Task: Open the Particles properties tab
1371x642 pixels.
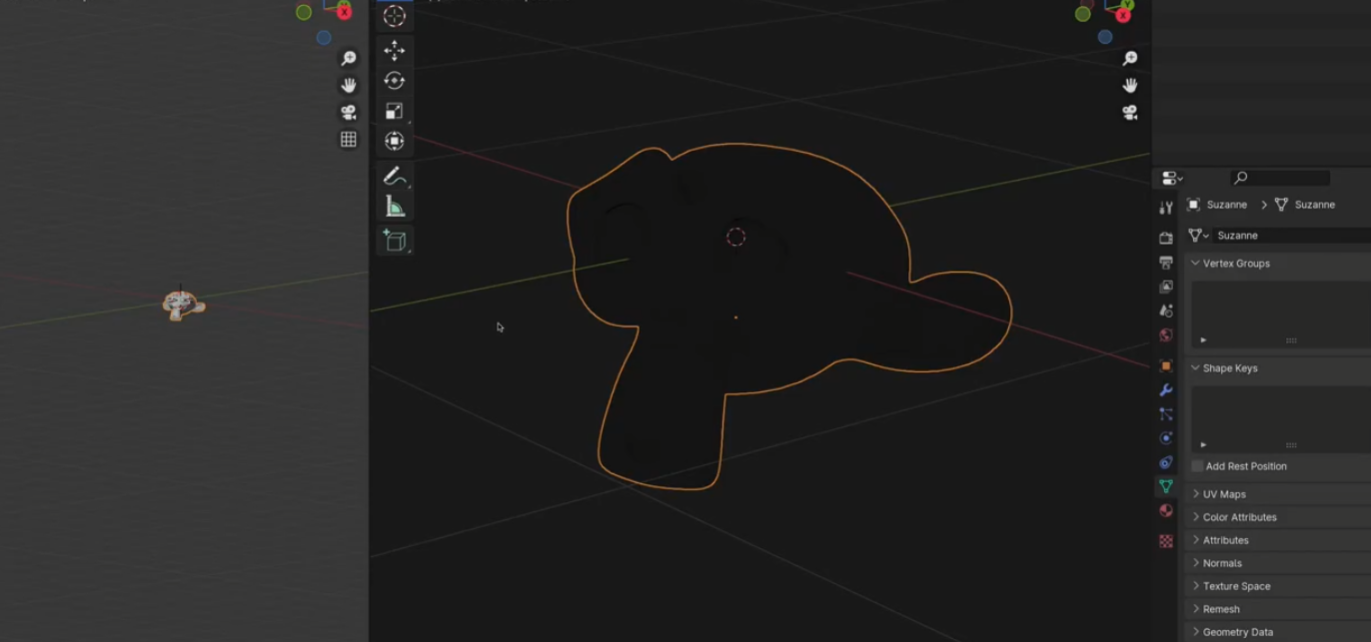Action: pos(1165,414)
